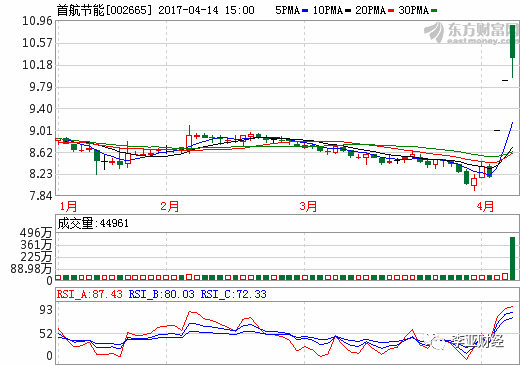This screenshot has width=520, height=365.
Task: Click the timestamp 2017-04-14 15:00
Action: click(x=206, y=10)
